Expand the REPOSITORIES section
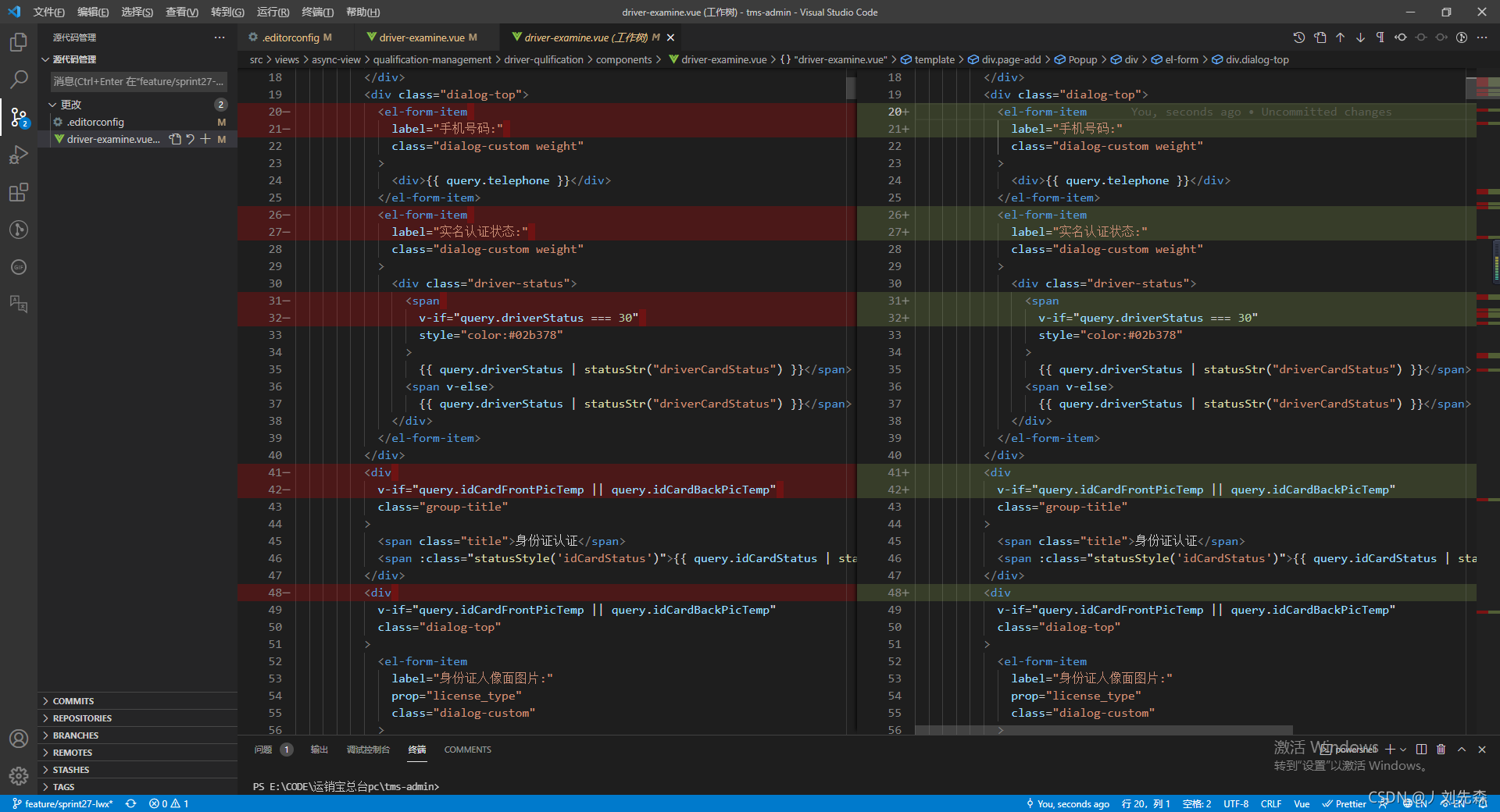Image resolution: width=1500 pixels, height=812 pixels. tap(137, 718)
